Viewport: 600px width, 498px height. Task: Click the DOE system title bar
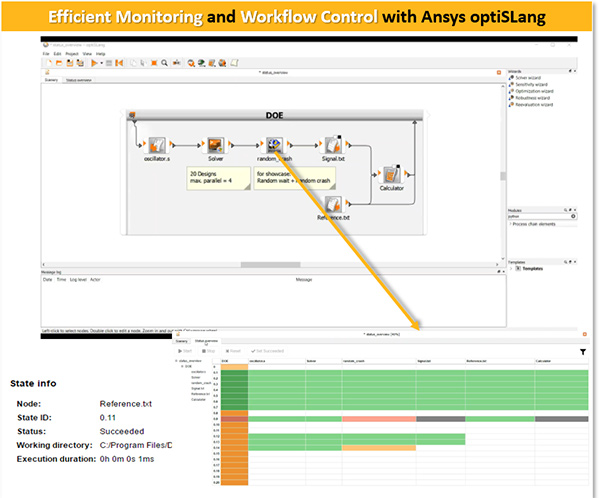[274, 115]
